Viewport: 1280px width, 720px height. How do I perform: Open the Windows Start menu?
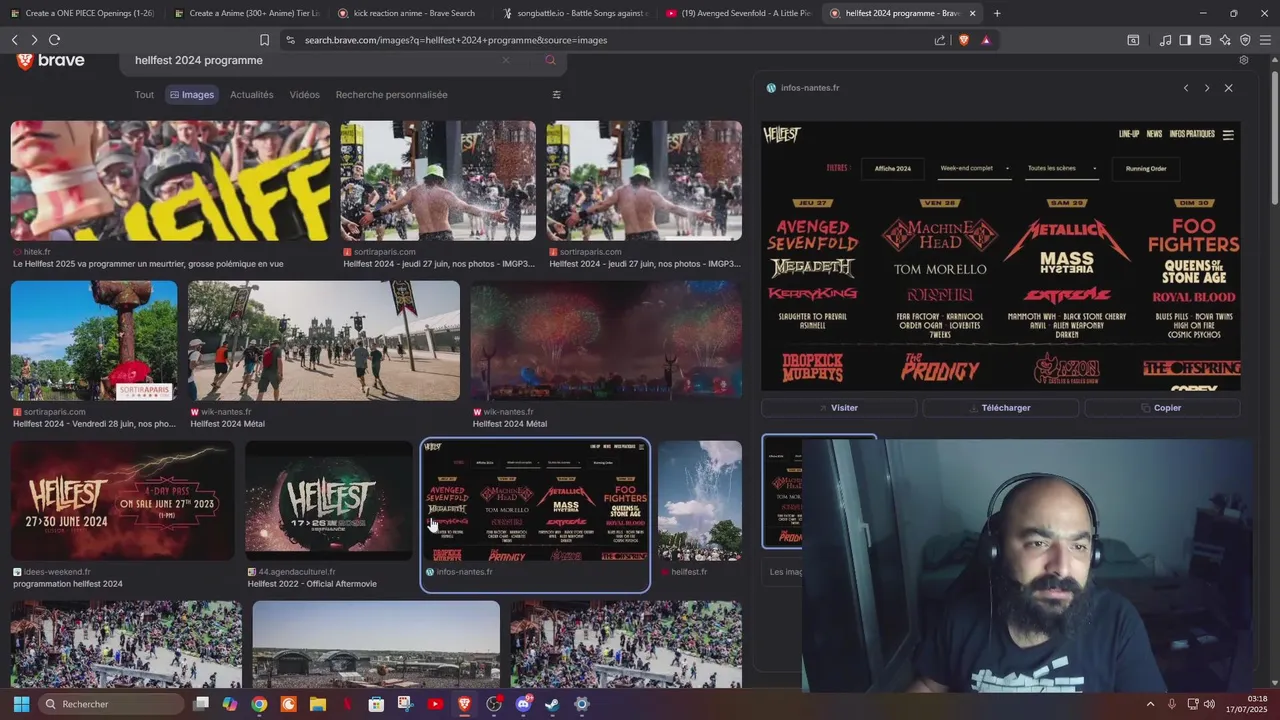coord(21,704)
